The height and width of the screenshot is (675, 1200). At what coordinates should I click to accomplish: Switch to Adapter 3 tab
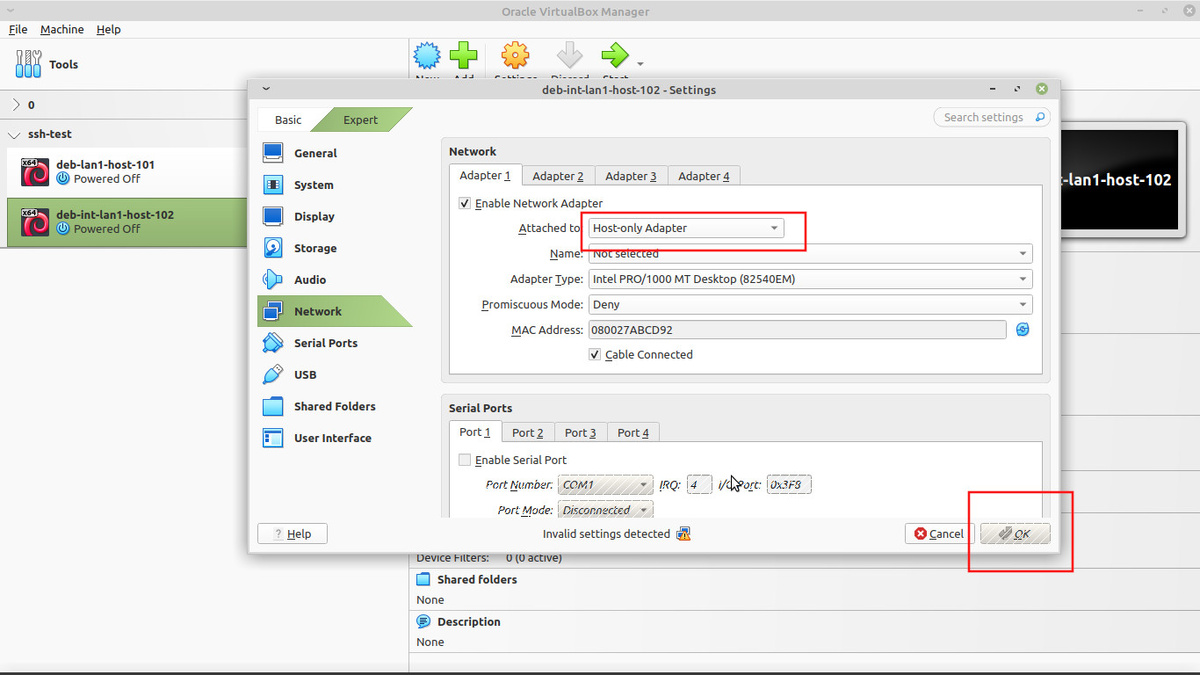tap(631, 176)
